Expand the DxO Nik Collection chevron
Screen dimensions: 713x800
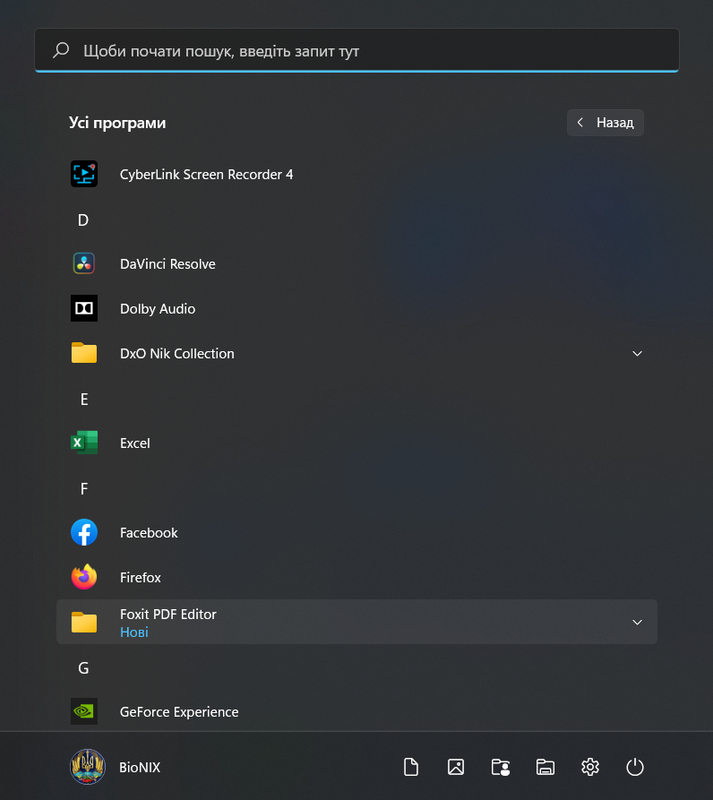point(637,353)
